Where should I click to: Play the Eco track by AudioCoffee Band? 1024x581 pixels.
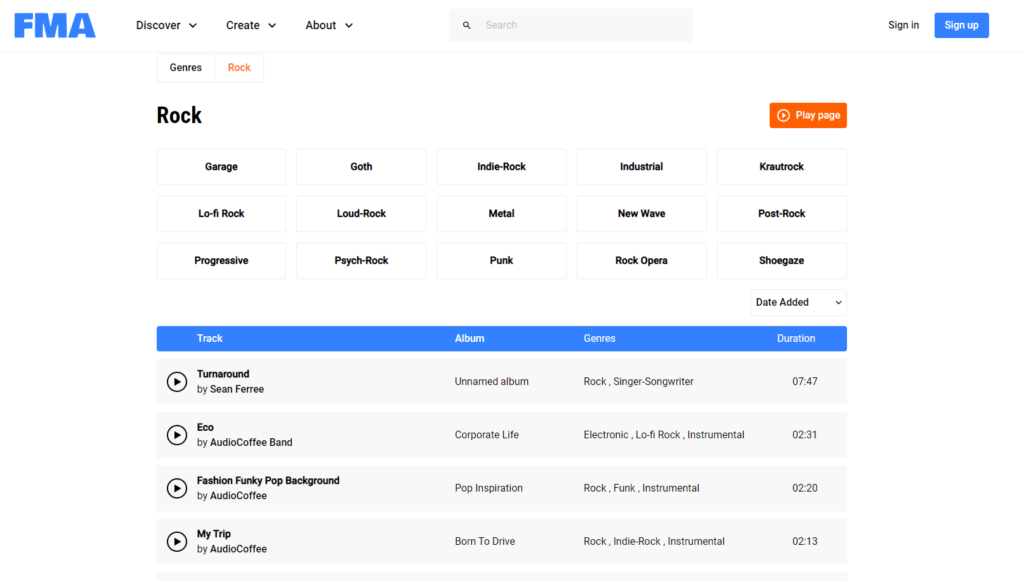point(177,435)
